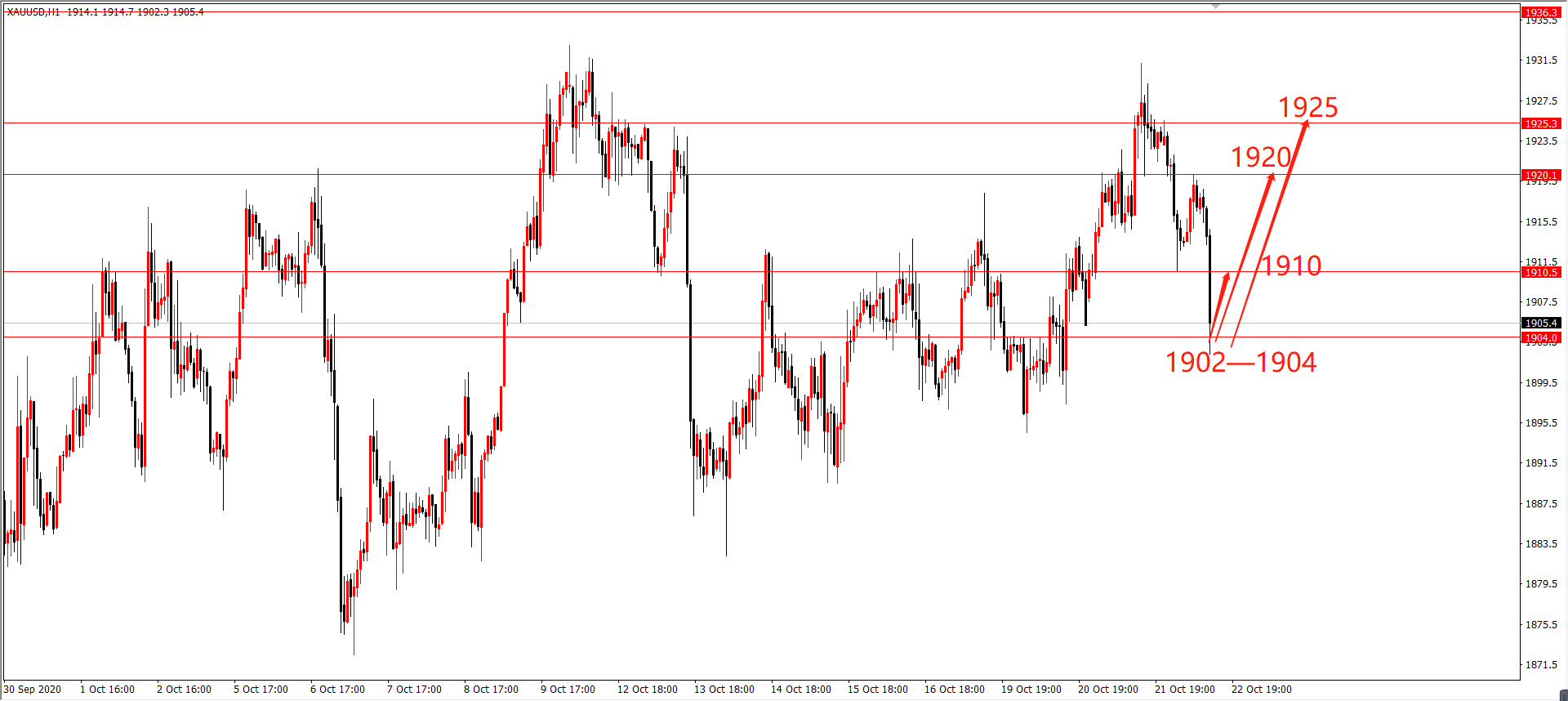Click the 13 Oct 18:00 time label

[x=724, y=689]
